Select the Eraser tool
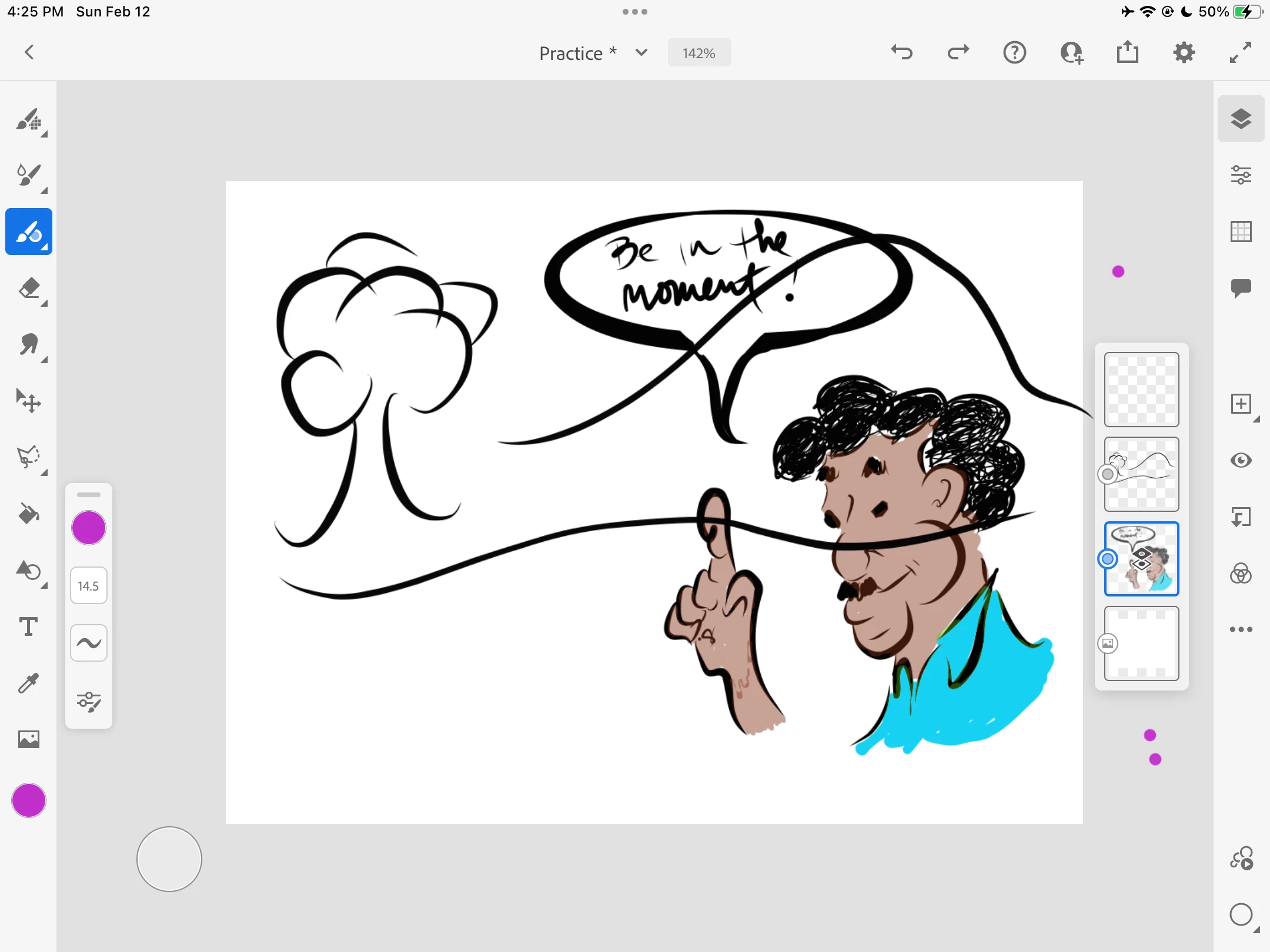The width and height of the screenshot is (1270, 952). (x=28, y=289)
